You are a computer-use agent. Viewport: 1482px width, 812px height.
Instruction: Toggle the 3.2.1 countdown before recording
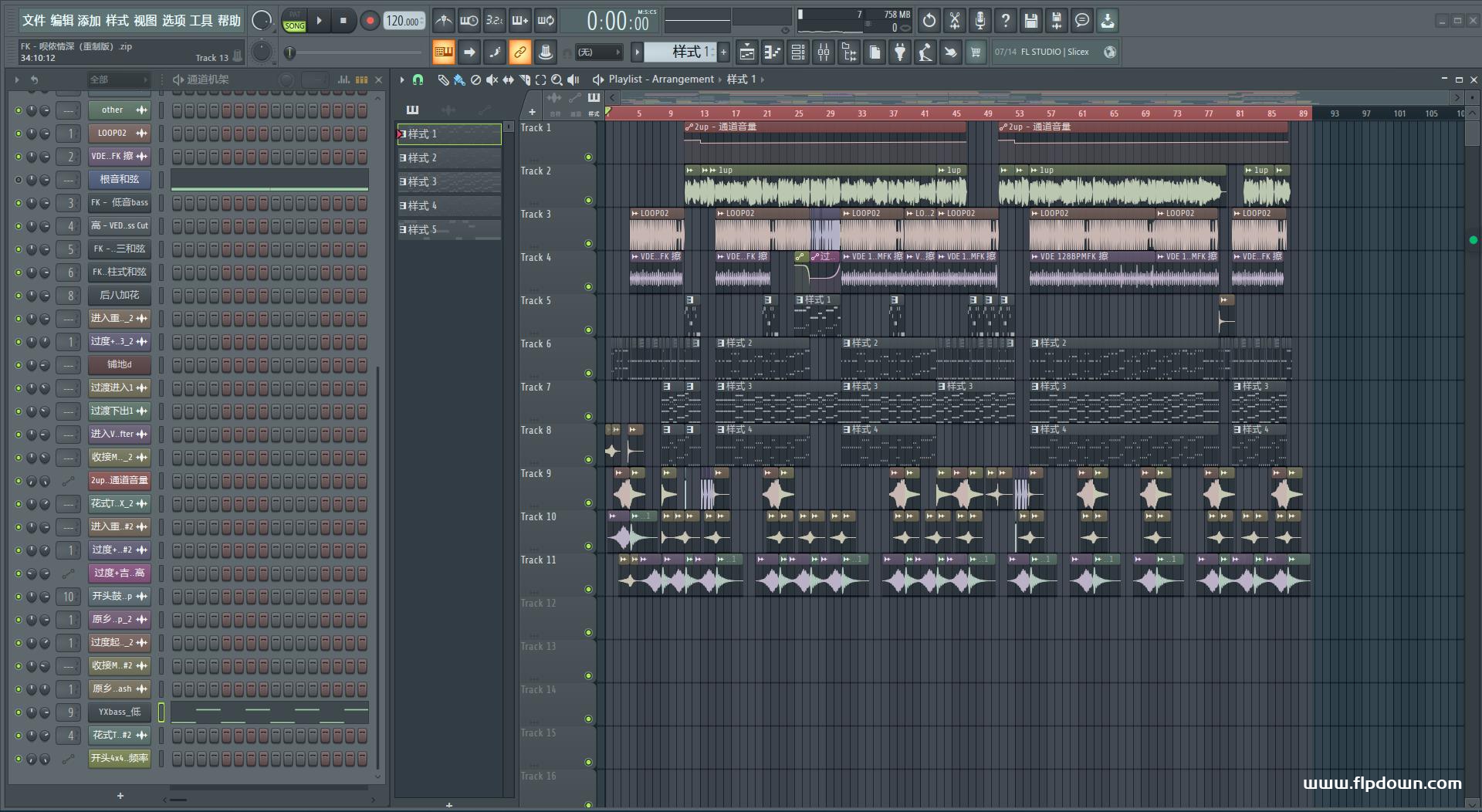click(x=495, y=21)
